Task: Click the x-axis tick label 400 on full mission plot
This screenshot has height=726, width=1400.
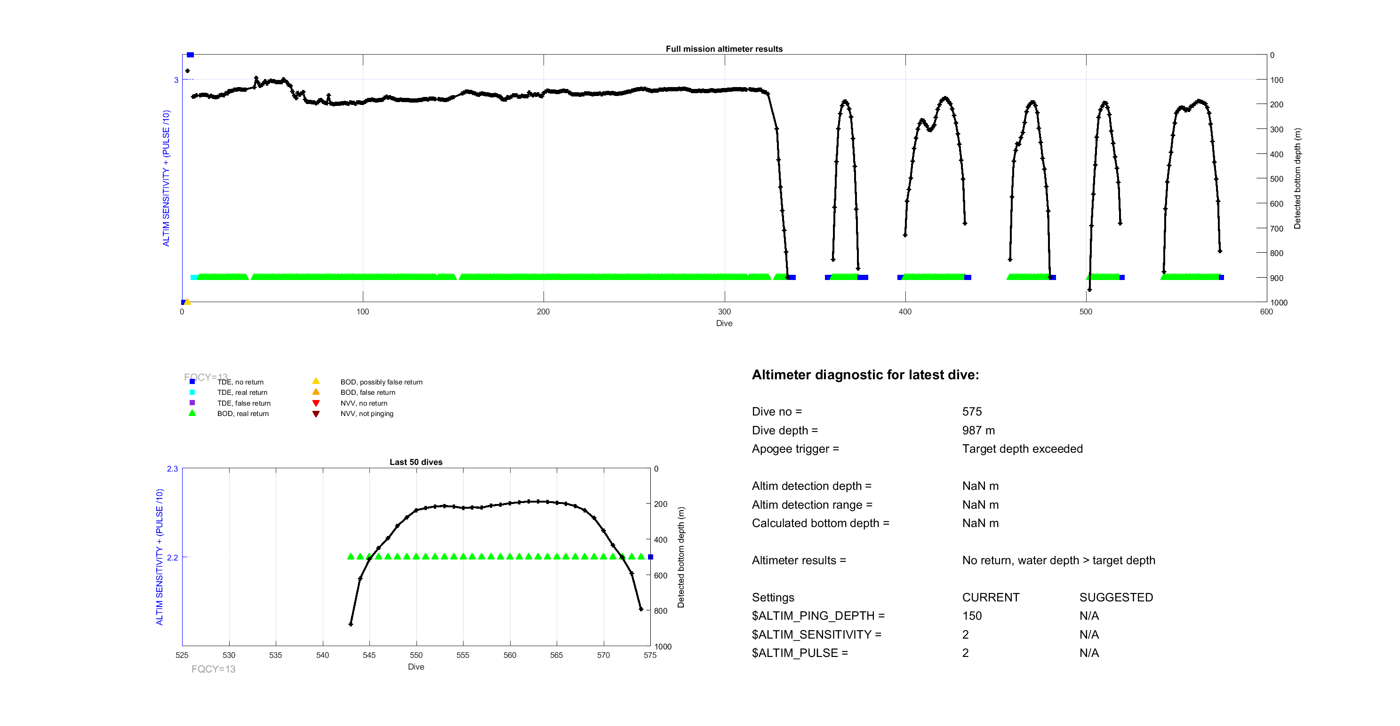Action: pyautogui.click(x=905, y=312)
